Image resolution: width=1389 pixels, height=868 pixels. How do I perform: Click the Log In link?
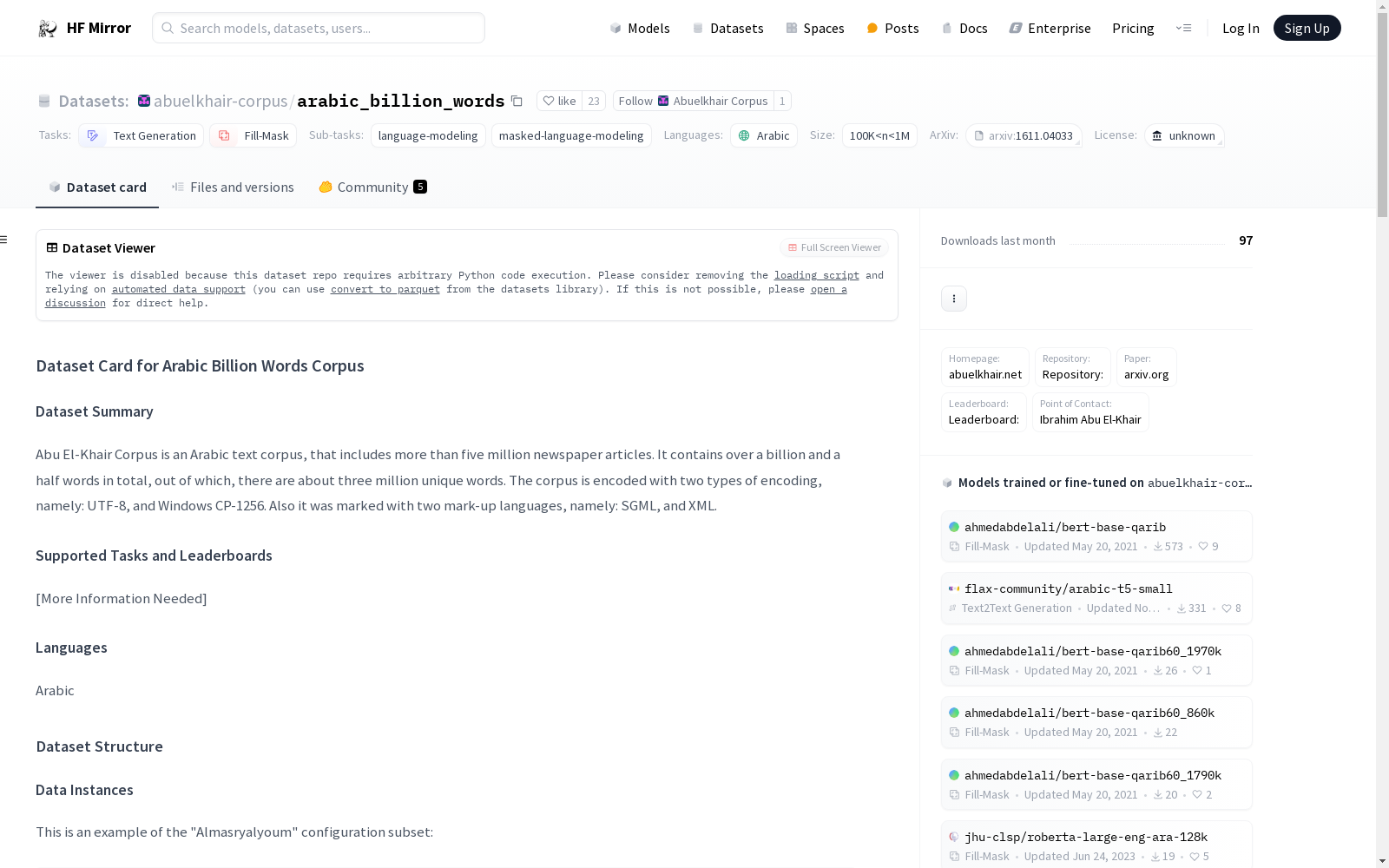click(x=1241, y=28)
